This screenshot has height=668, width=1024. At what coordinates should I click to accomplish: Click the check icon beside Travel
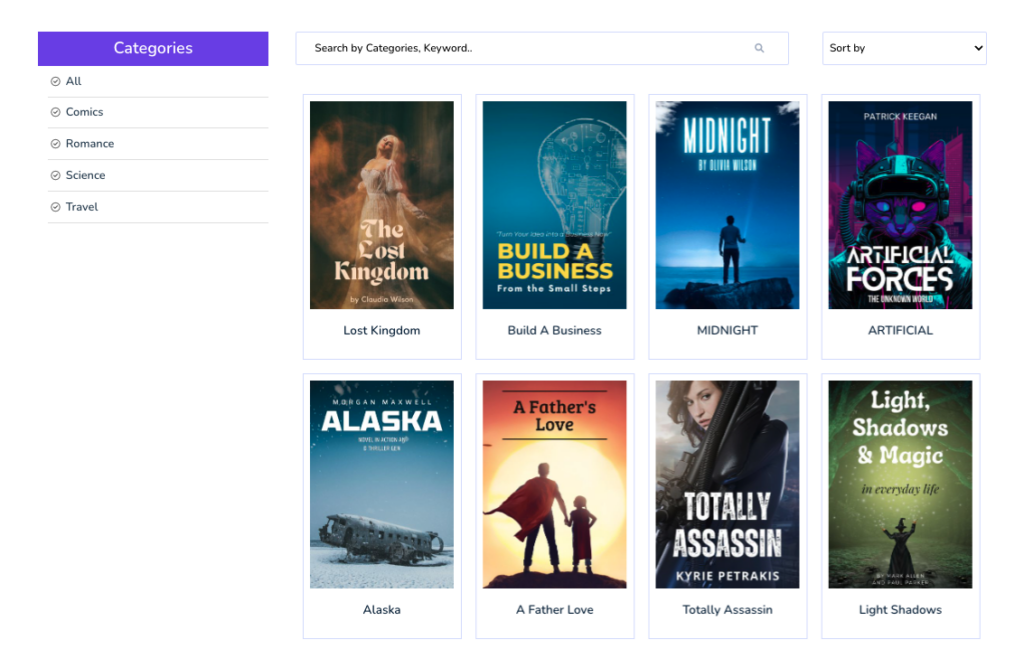pyautogui.click(x=56, y=207)
